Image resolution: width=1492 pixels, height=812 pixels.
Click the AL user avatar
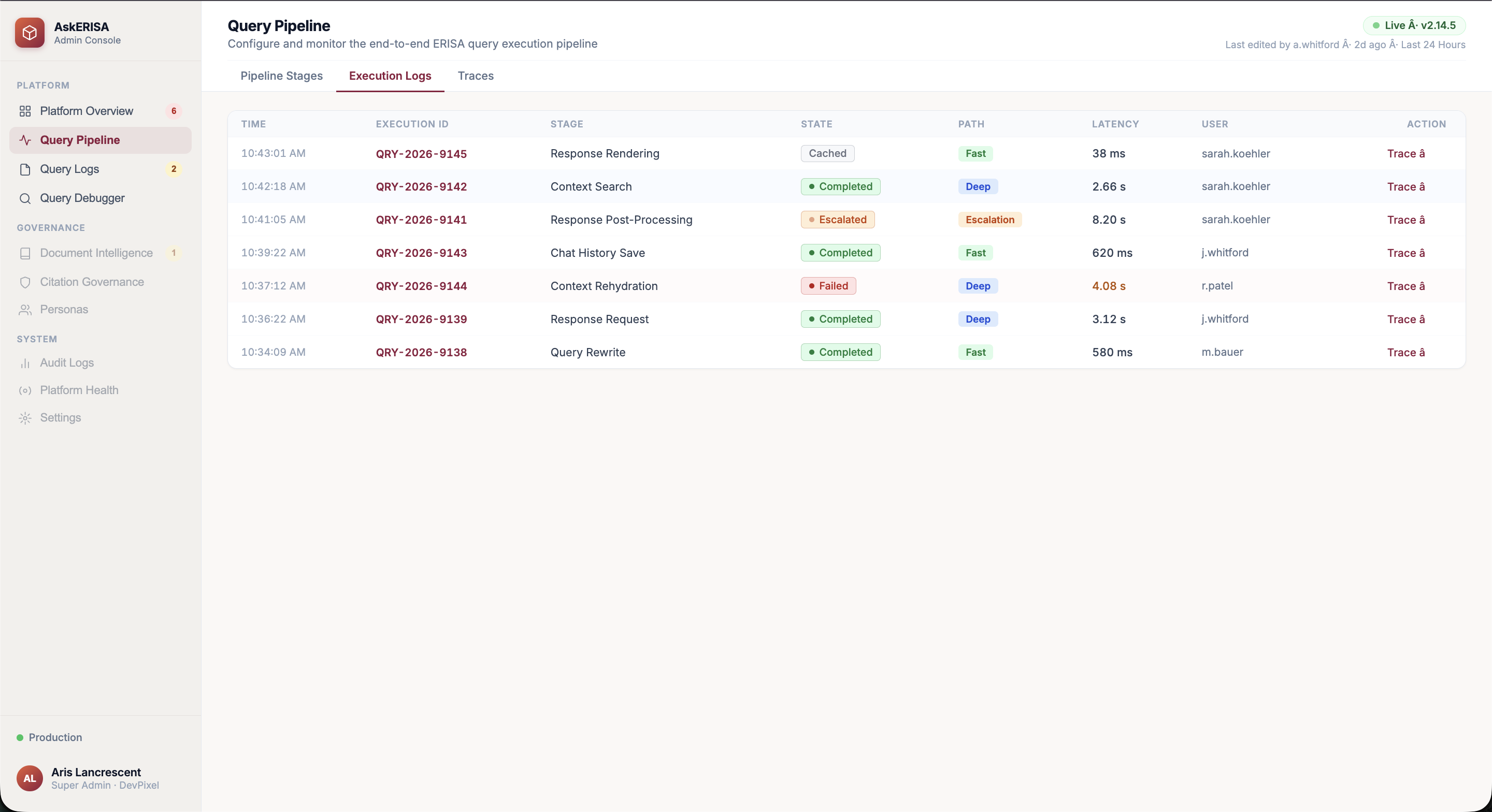(x=30, y=778)
